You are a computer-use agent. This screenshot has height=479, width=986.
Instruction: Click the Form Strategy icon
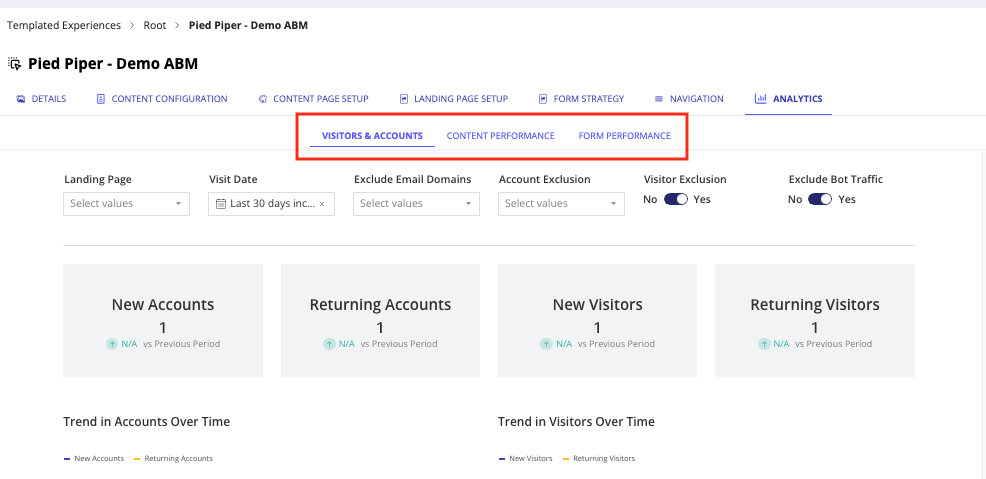click(543, 99)
